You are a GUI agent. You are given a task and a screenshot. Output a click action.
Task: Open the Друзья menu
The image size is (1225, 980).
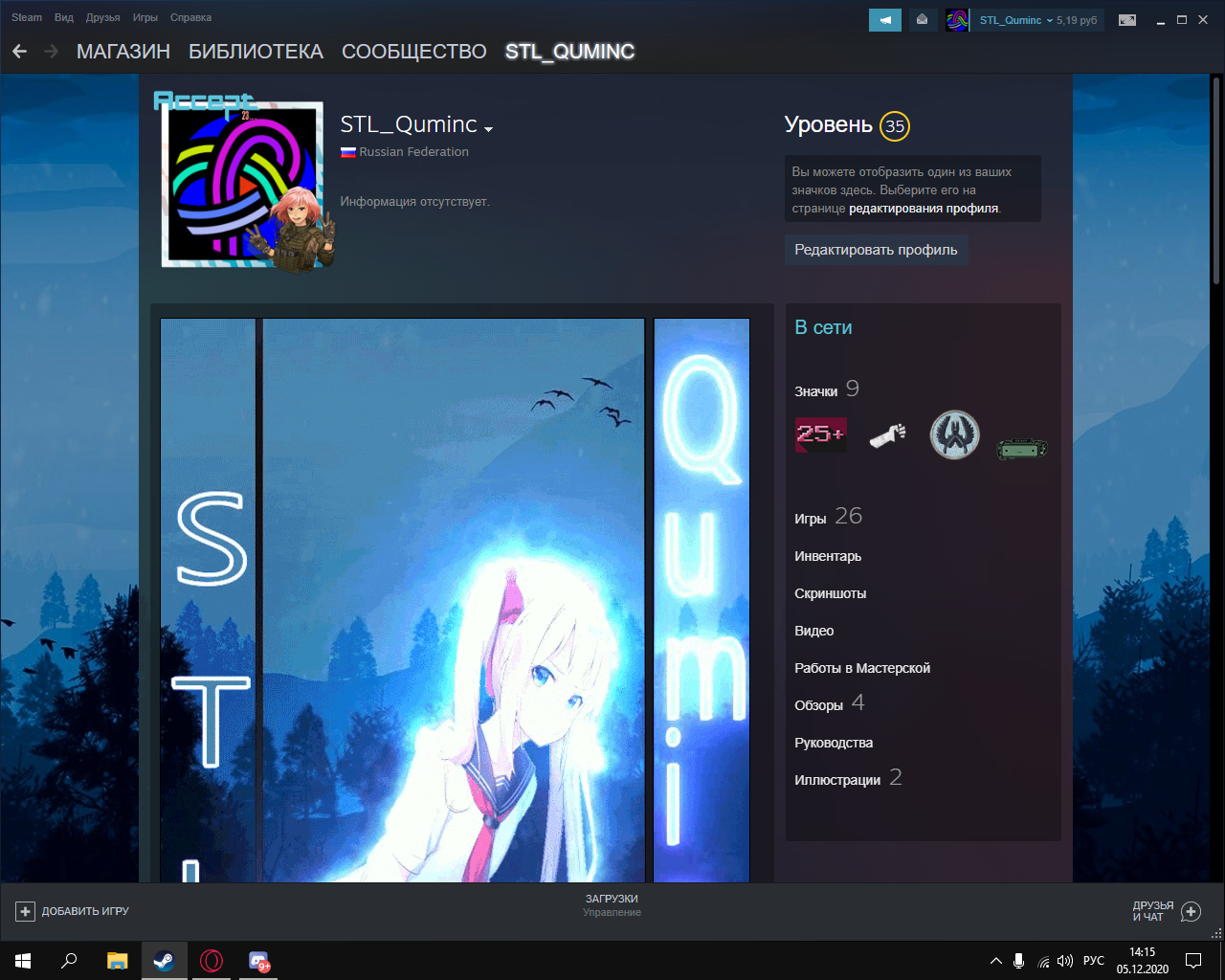[103, 17]
